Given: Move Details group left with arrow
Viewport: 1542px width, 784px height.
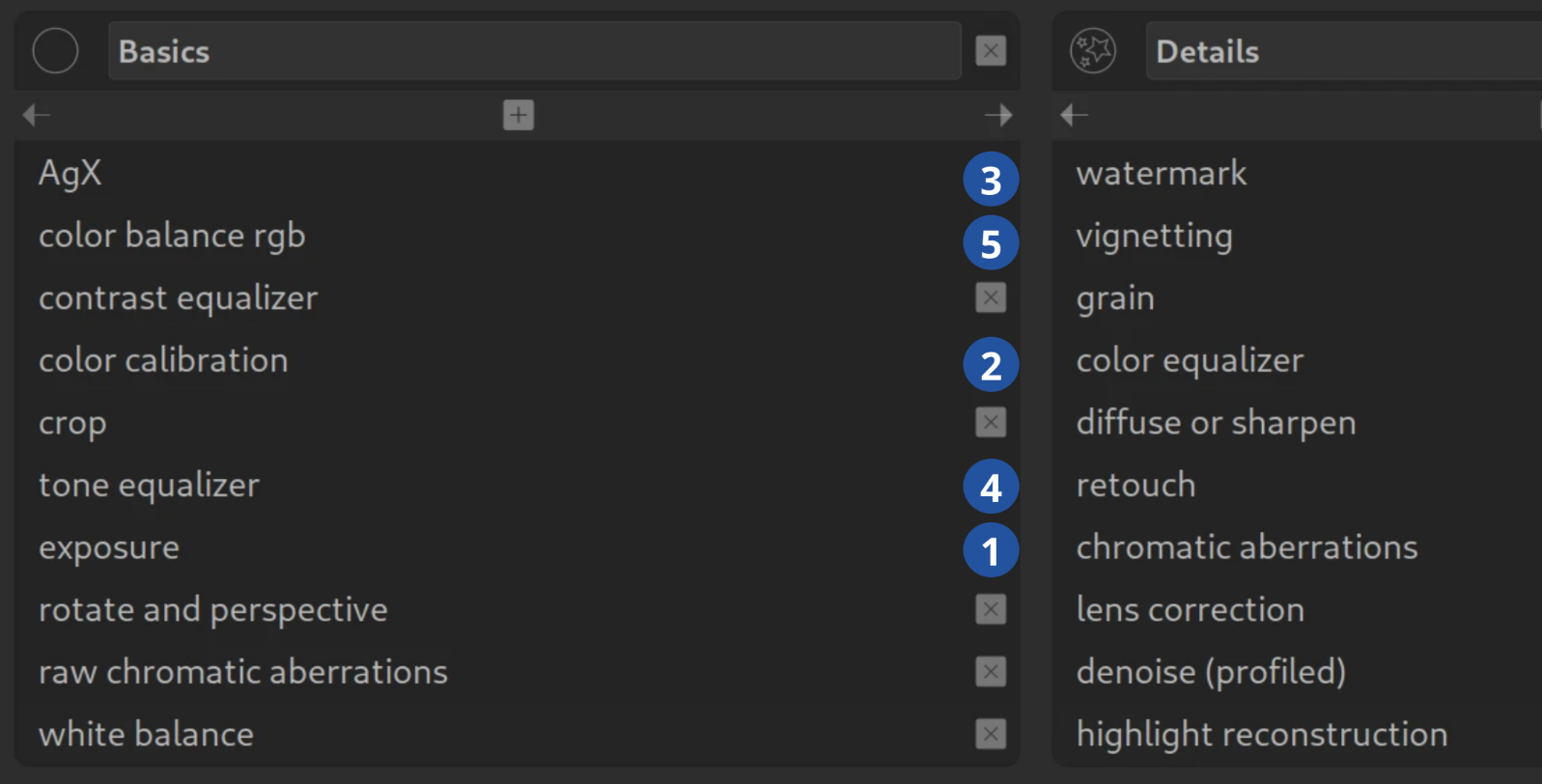Looking at the screenshot, I should point(1074,115).
